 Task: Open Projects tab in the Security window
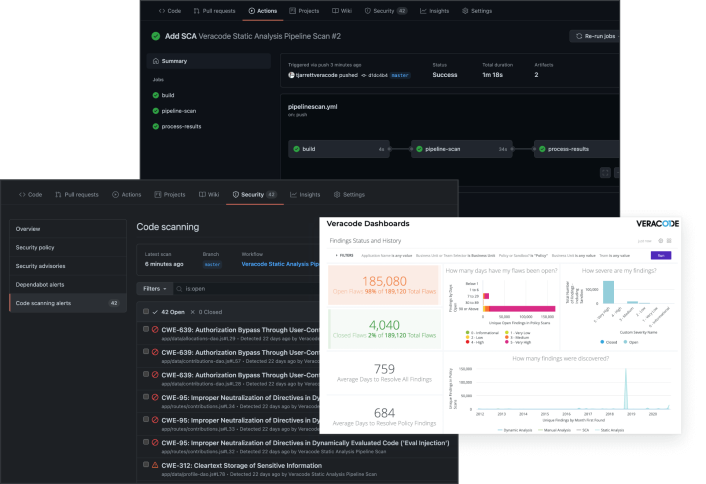pyautogui.click(x=170, y=195)
